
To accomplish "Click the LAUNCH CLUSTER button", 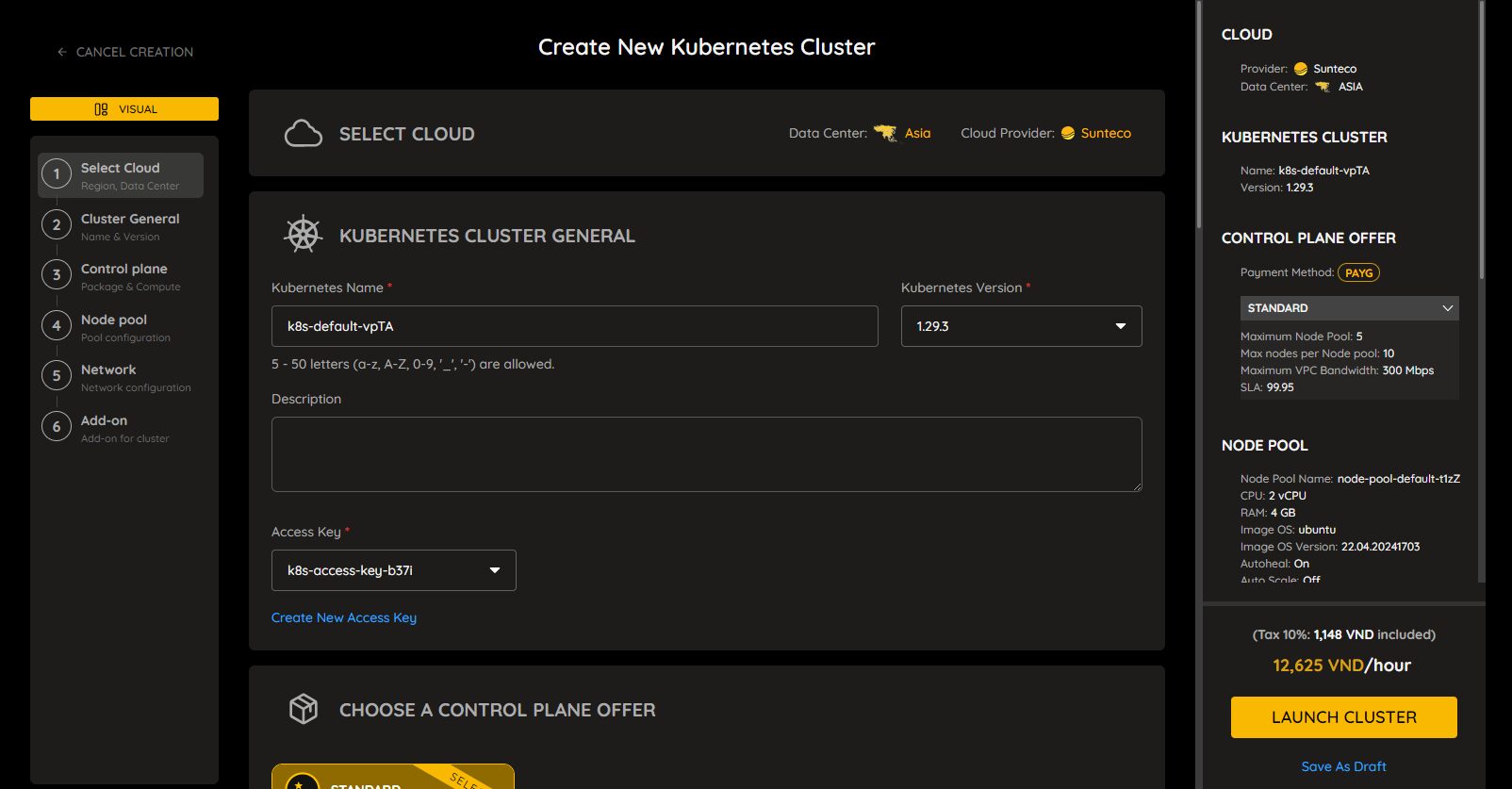I will (1344, 717).
